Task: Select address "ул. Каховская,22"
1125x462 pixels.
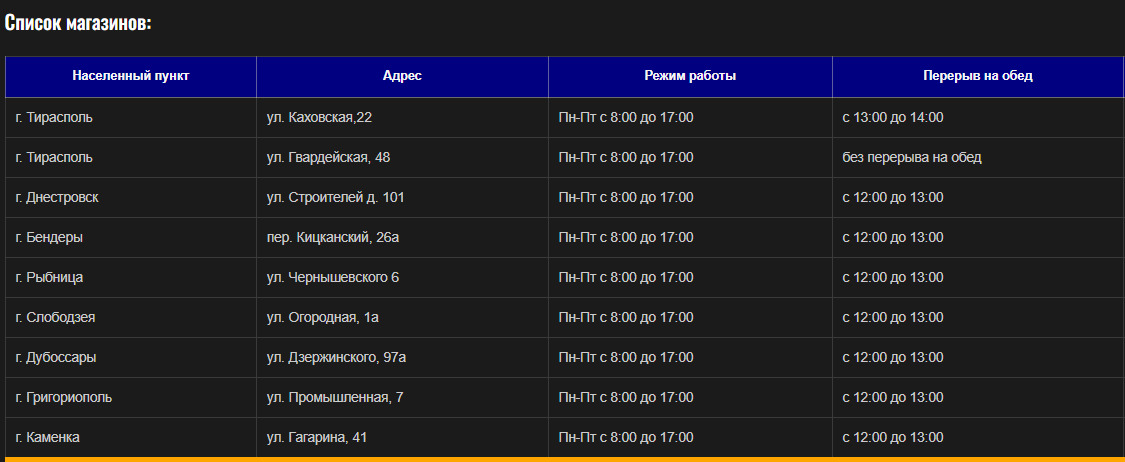Action: click(x=319, y=118)
